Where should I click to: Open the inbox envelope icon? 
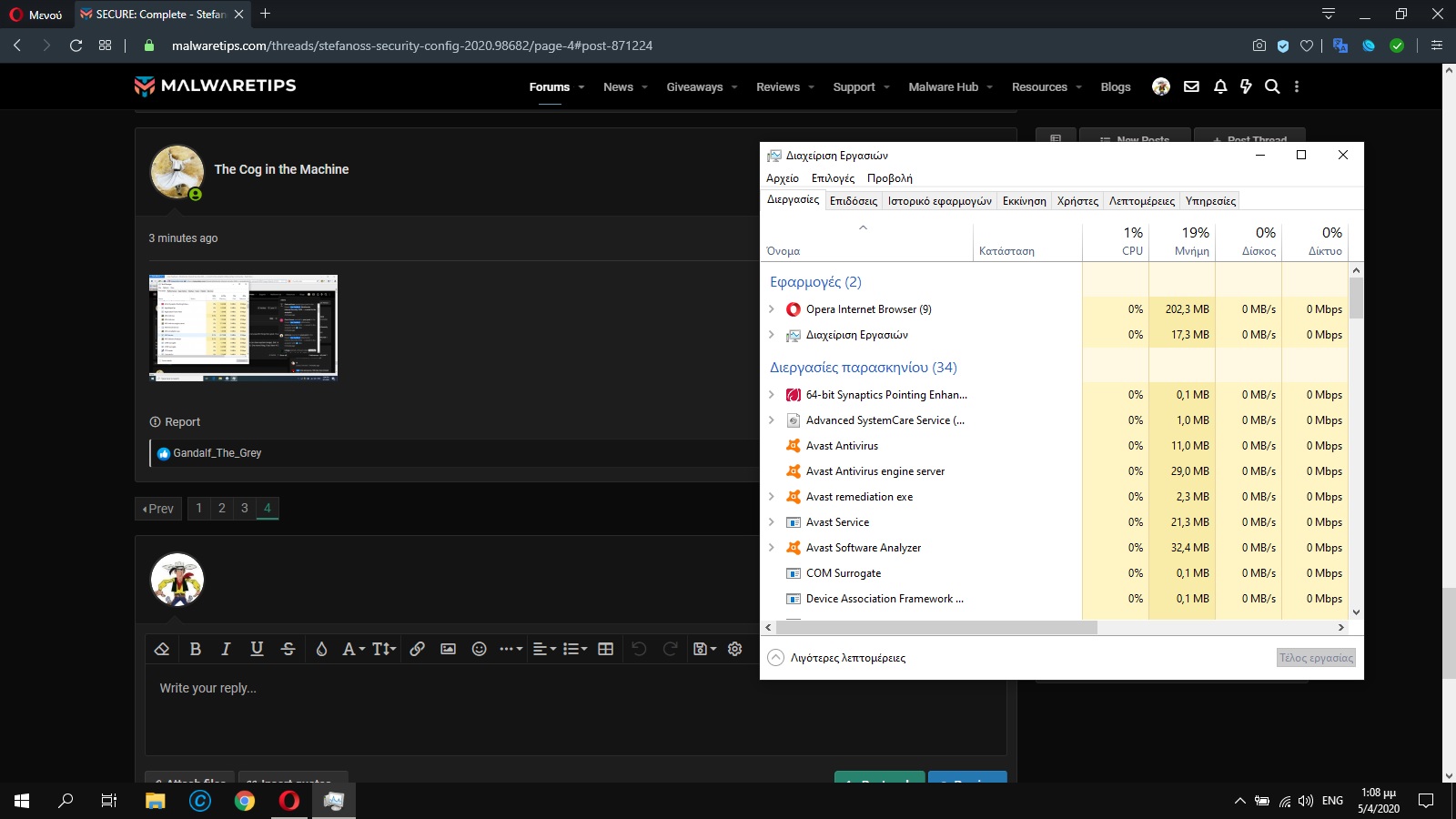click(x=1191, y=86)
